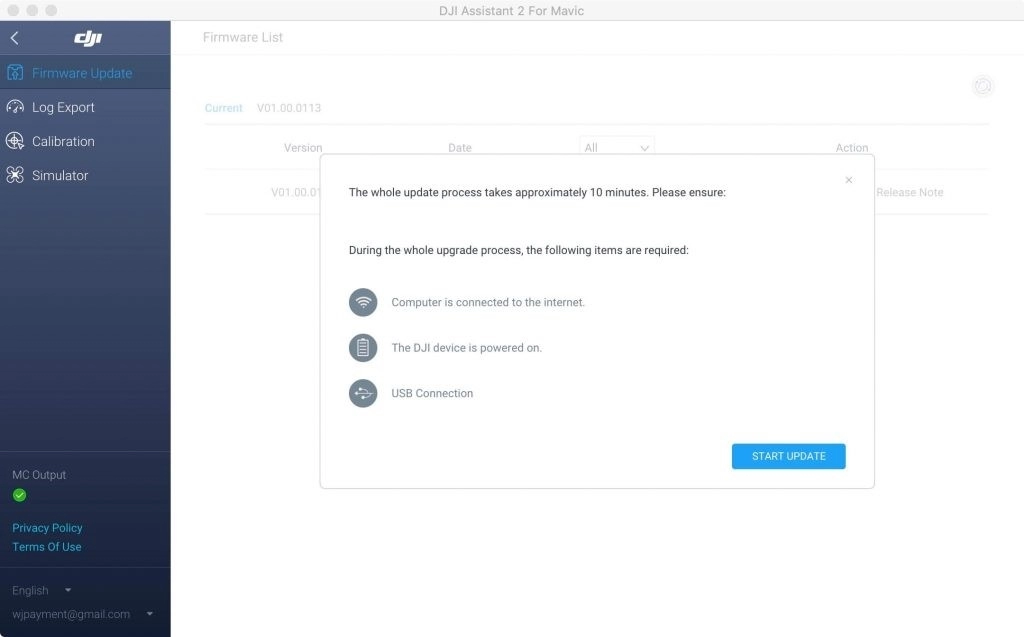The image size is (1024, 637).
Task: Click the Version column header
Action: click(x=303, y=148)
